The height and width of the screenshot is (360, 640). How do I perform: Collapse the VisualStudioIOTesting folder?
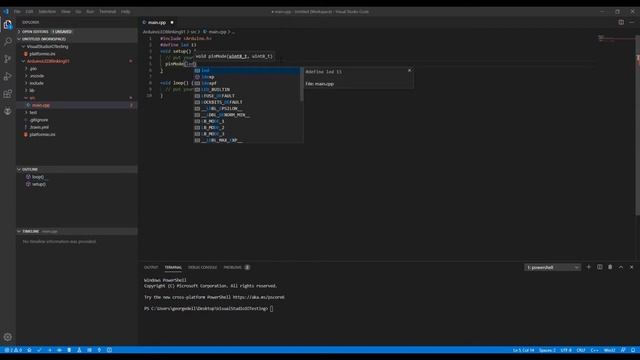pos(77,47)
